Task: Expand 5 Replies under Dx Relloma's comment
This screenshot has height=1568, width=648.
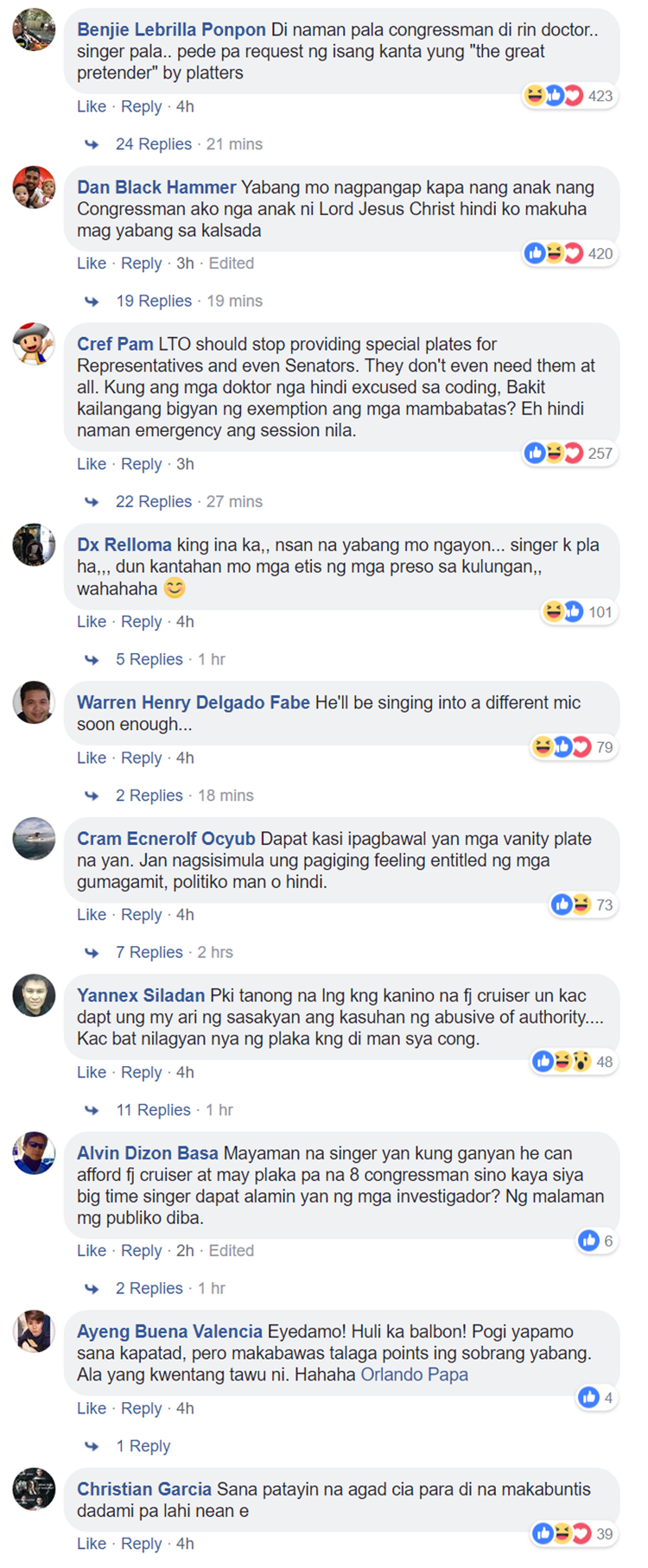Action: [149, 659]
